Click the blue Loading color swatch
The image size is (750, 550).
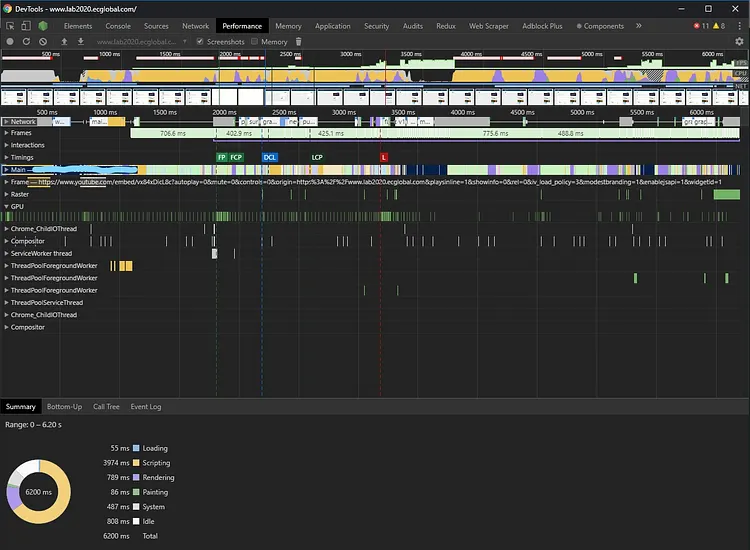point(136,448)
